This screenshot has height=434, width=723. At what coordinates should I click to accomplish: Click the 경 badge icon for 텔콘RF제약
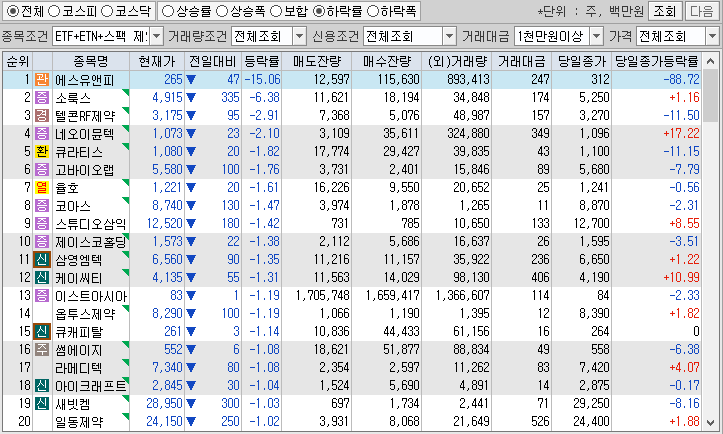pos(42,115)
